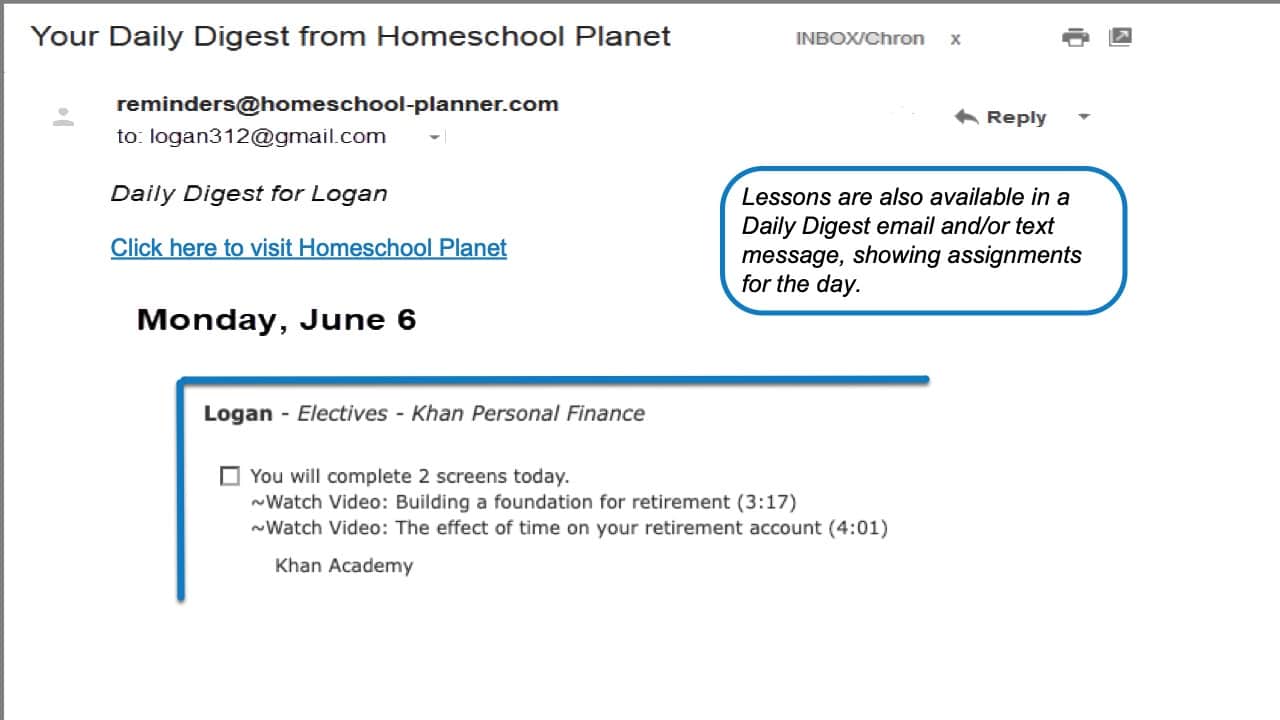Click the 'Logan - Electives - Khan Personal Finance' heading

point(424,413)
